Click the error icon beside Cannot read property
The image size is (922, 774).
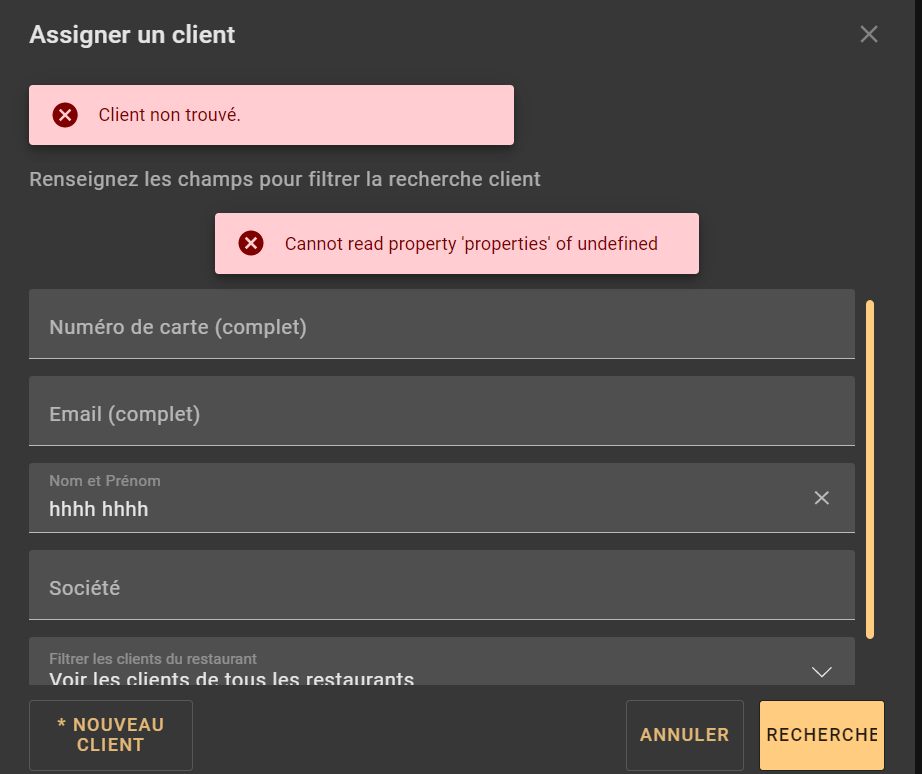coord(251,243)
